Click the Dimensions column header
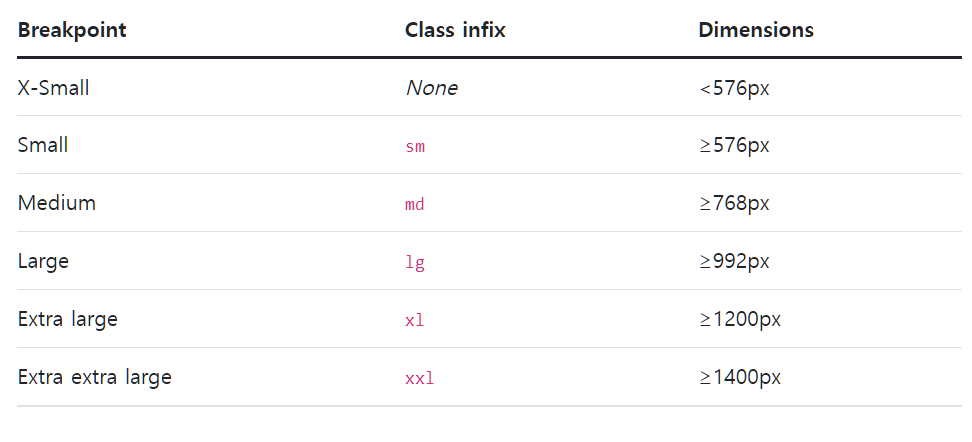 [755, 30]
